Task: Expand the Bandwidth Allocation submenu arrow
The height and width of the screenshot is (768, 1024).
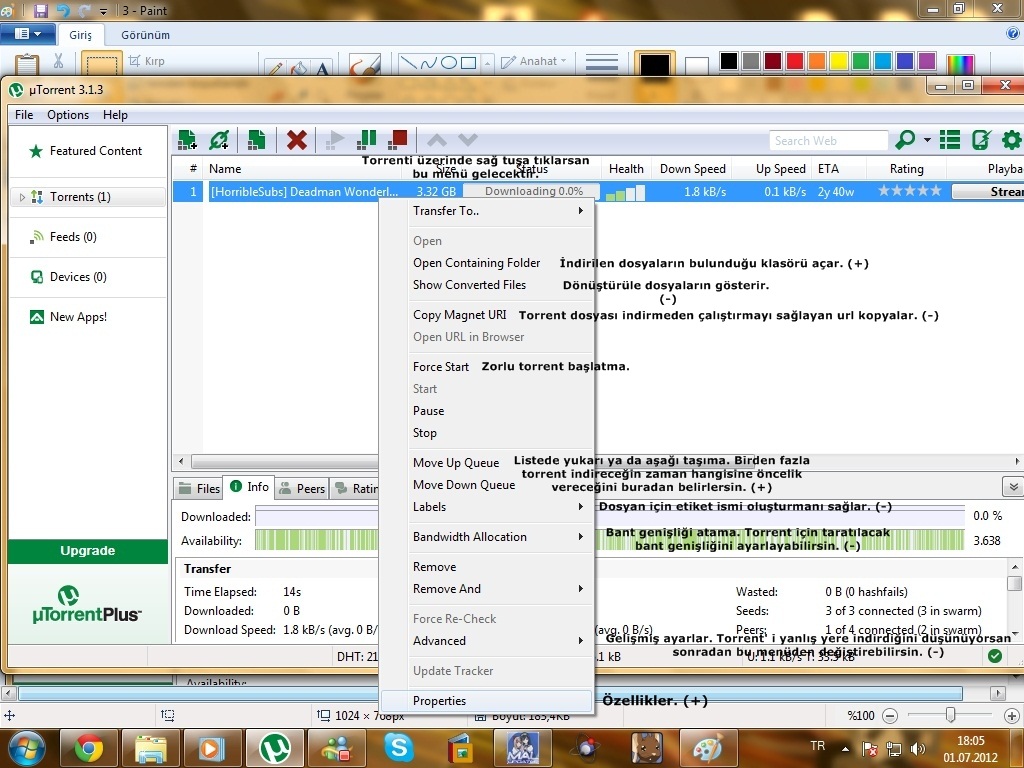Action: (581, 537)
